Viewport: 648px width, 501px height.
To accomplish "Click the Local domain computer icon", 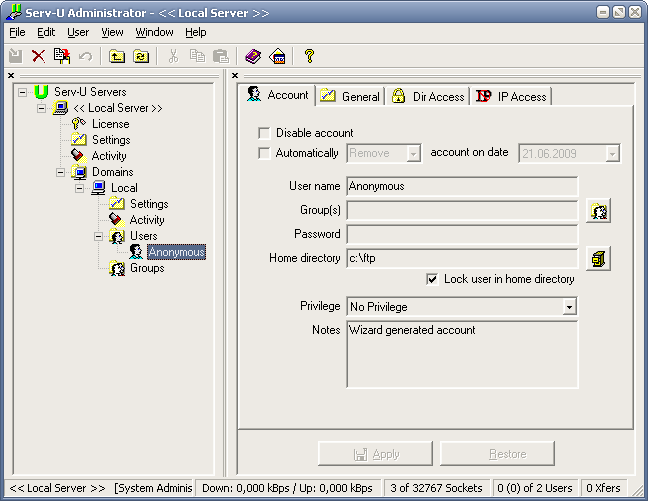I will click(98, 188).
